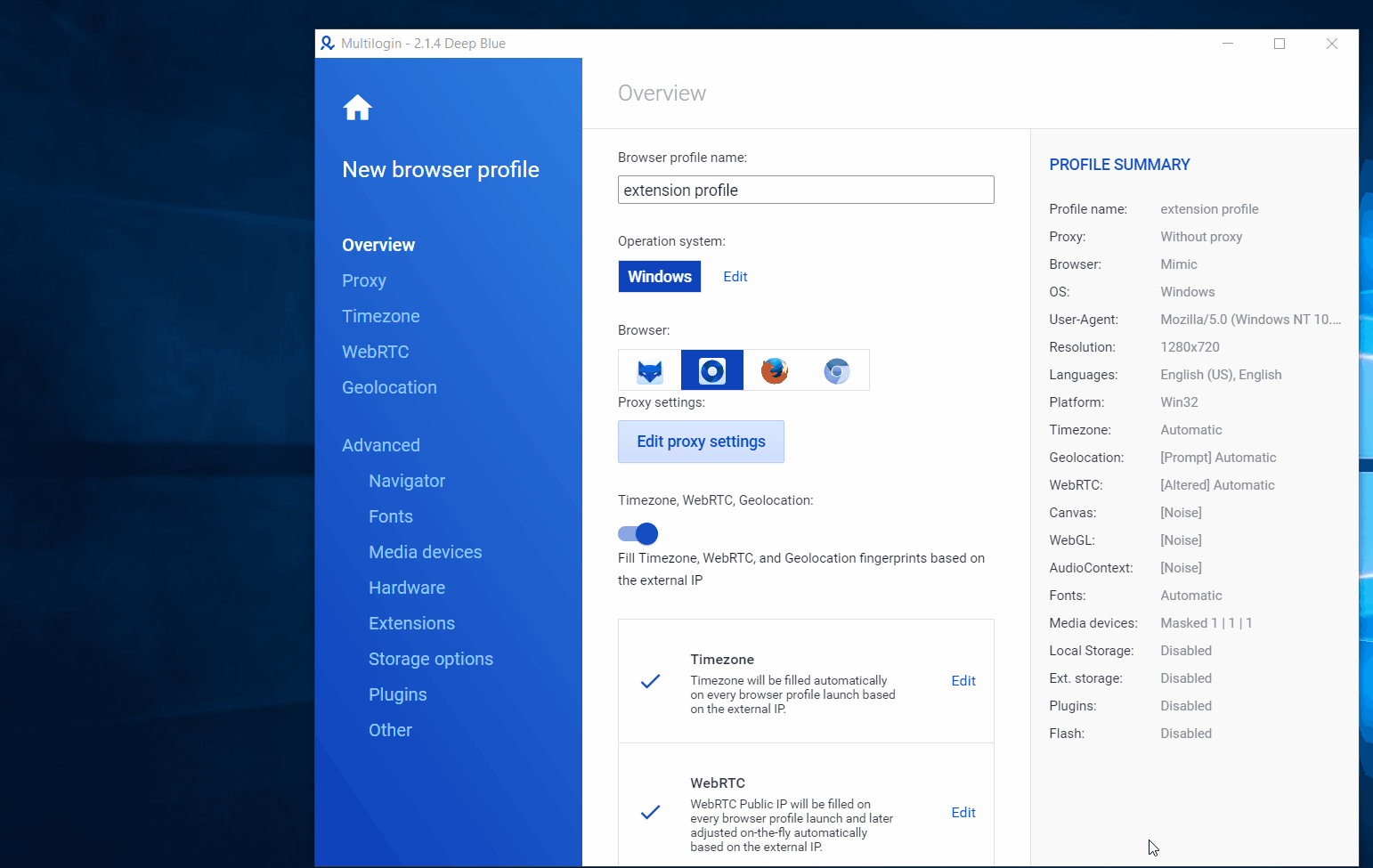Screen dimensions: 1373x868
Task: Maximize the Multilogin window
Action: 1280,44
